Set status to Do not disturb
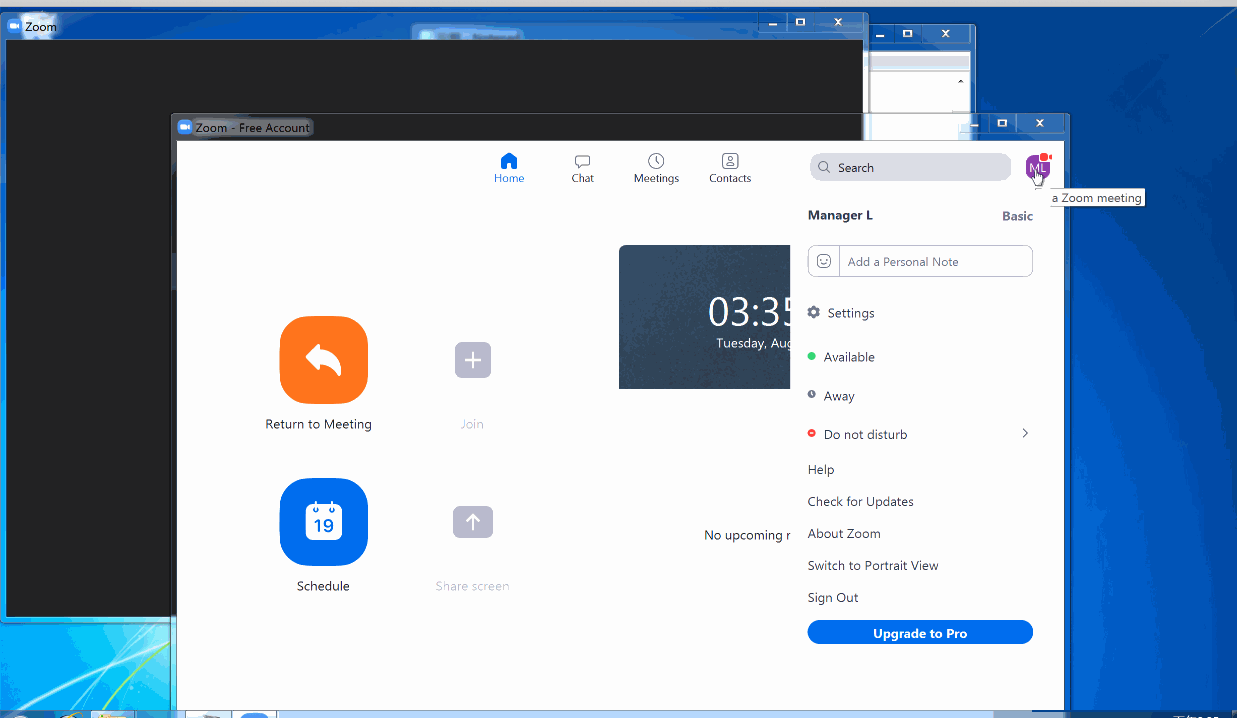 (x=865, y=435)
